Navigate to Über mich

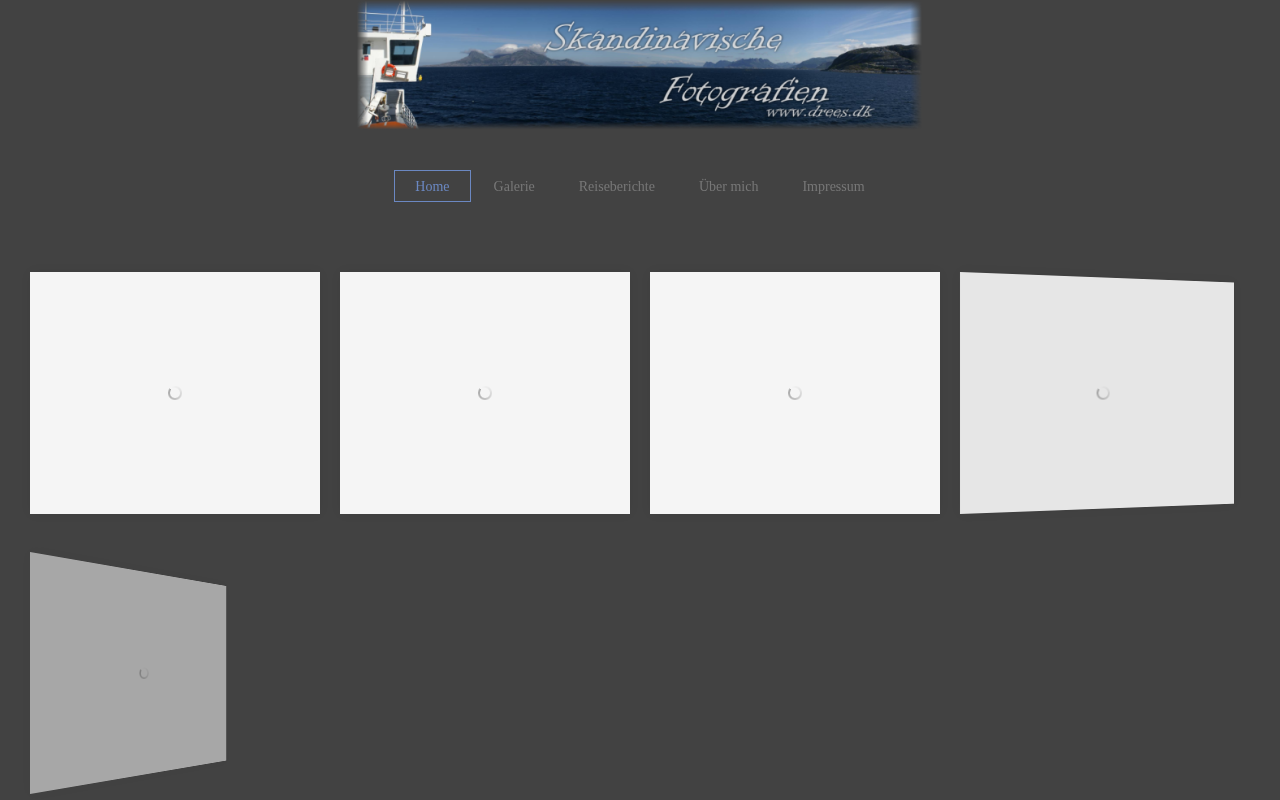(729, 186)
